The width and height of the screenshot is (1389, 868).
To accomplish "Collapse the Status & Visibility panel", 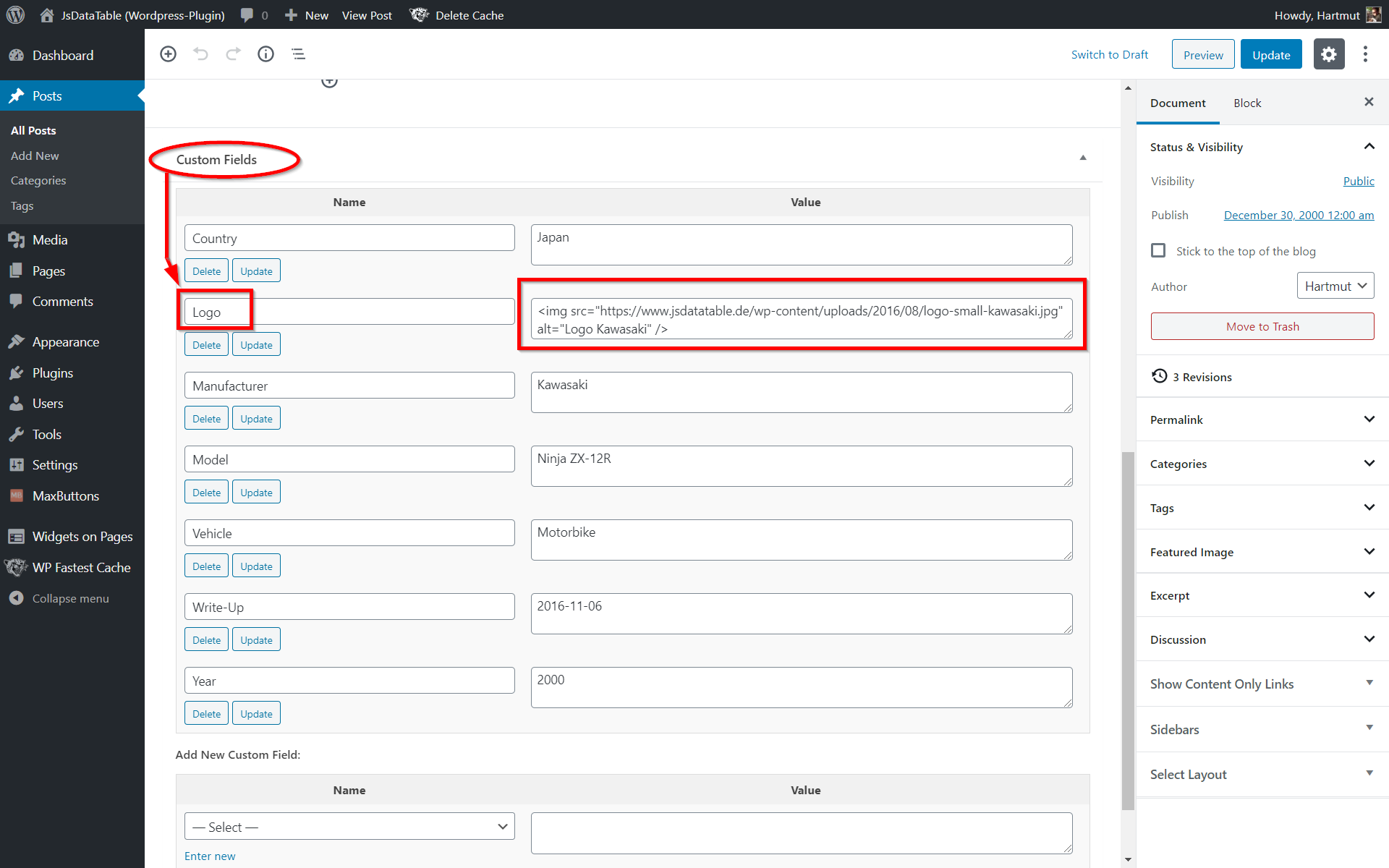I will point(1262,147).
